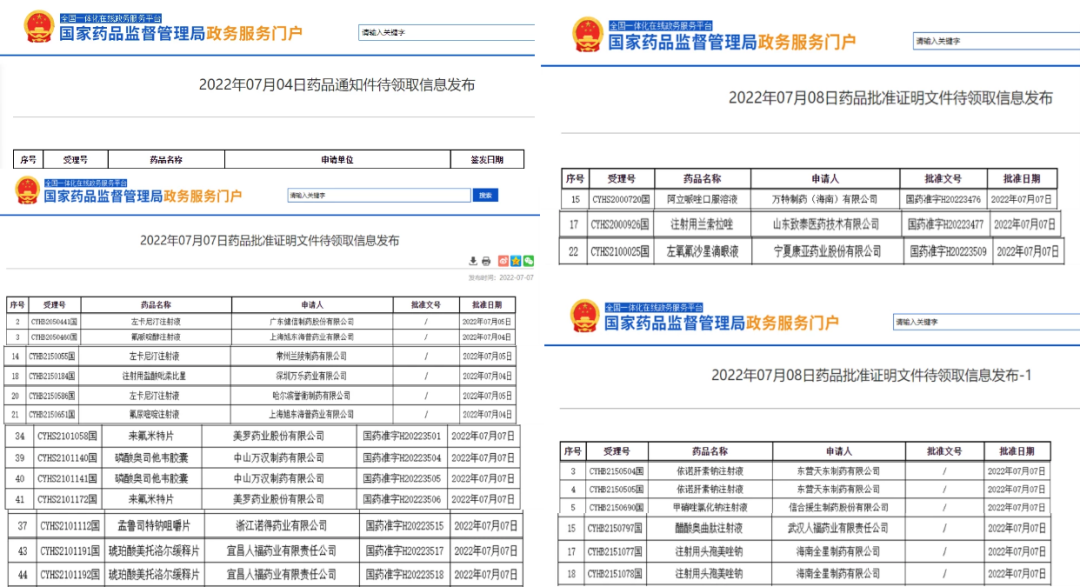
Task: Open the 2022年07月04日药品通知件 page title
Action: 337,84
